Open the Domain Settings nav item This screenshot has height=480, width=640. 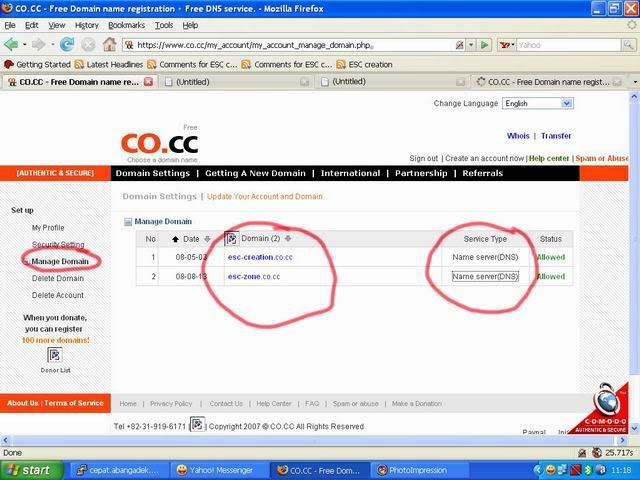click(153, 173)
